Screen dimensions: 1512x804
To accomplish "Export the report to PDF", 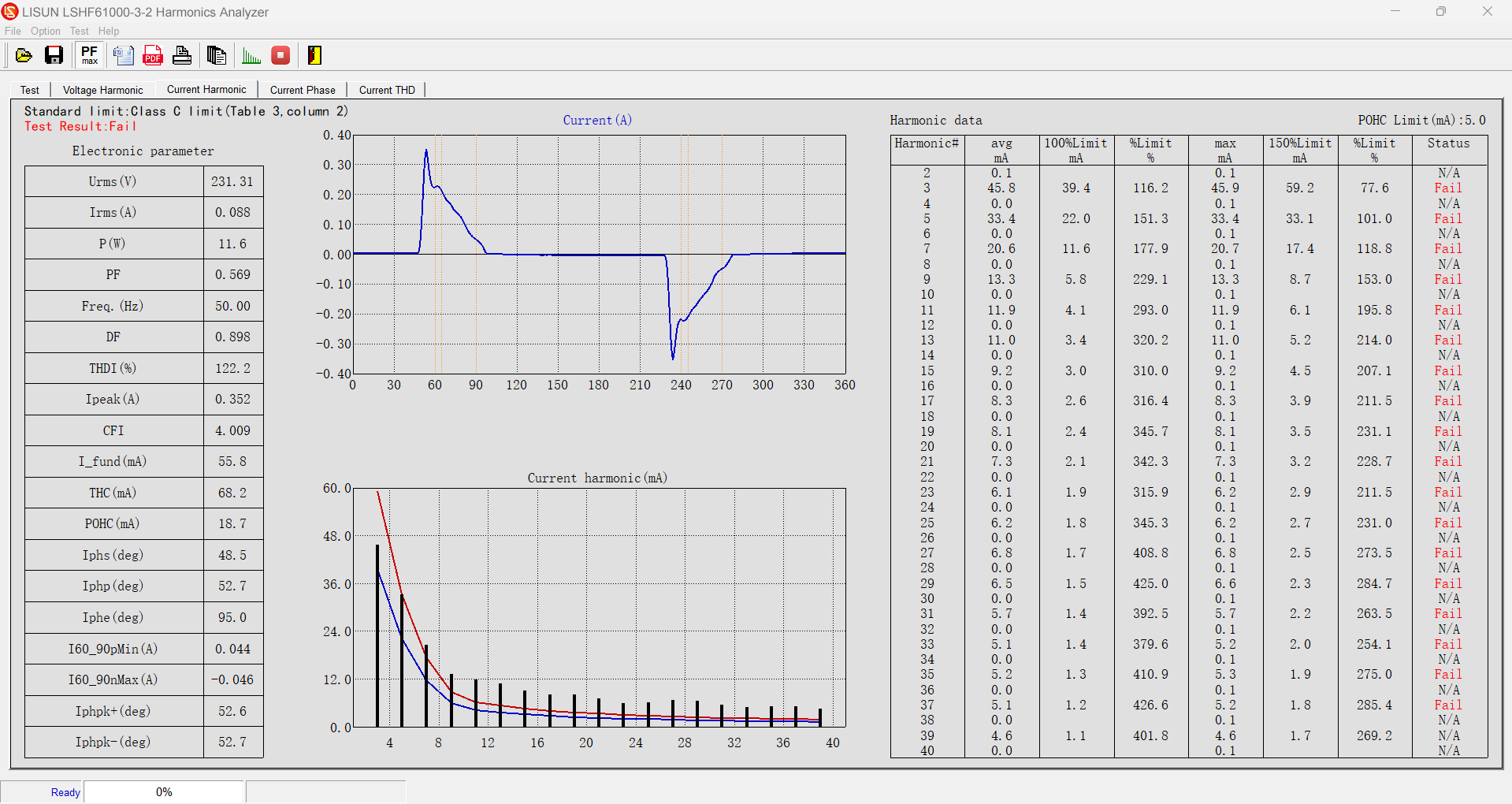I will [153, 55].
